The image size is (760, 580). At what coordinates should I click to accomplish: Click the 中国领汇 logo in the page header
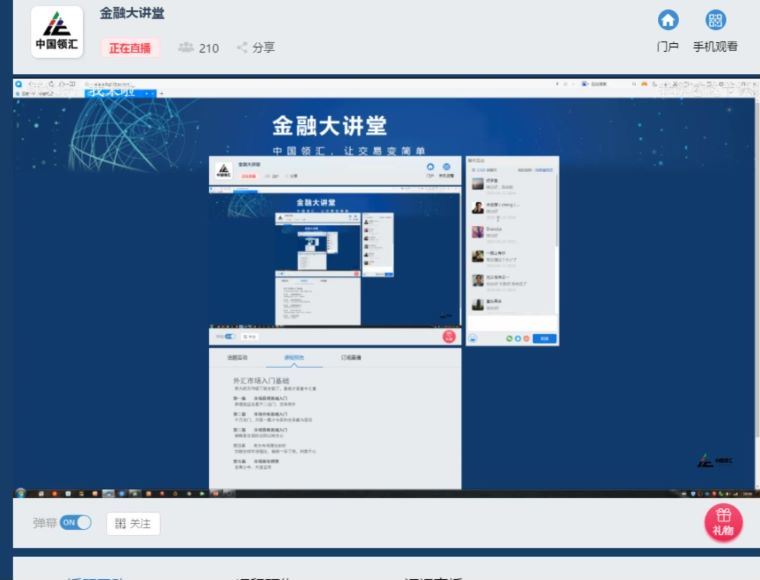click(x=57, y=32)
